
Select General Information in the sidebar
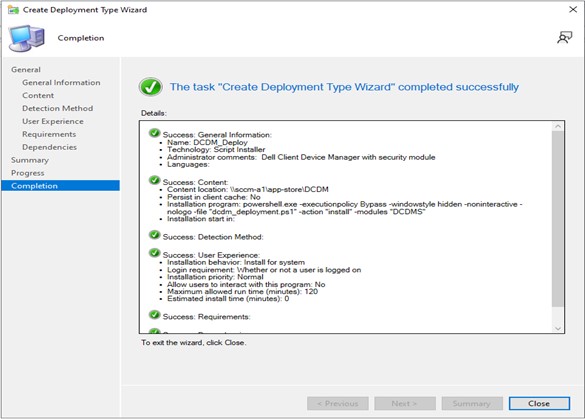[61, 82]
